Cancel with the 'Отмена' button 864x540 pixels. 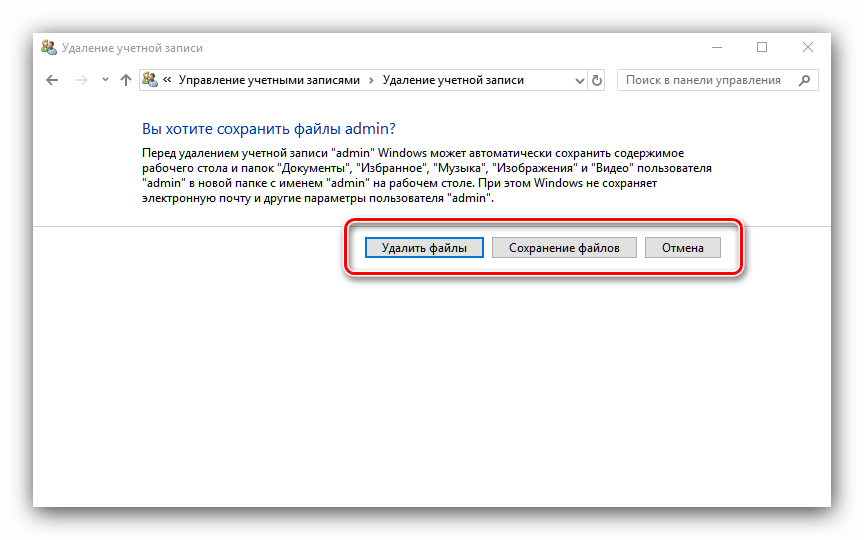(683, 248)
